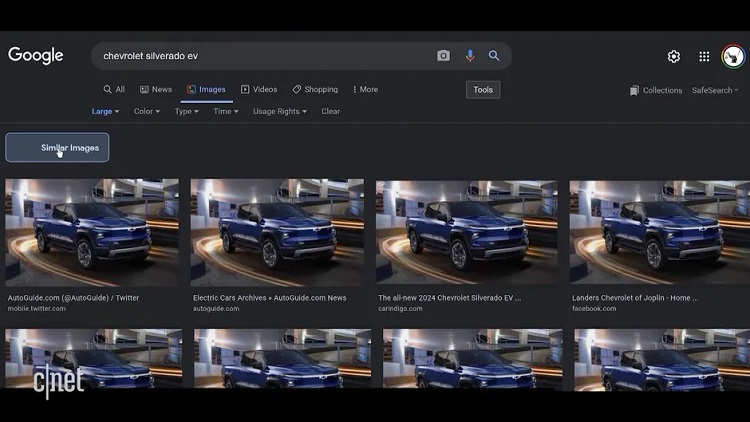Open the Color filter dropdown
The image size is (750, 422).
[x=147, y=111]
